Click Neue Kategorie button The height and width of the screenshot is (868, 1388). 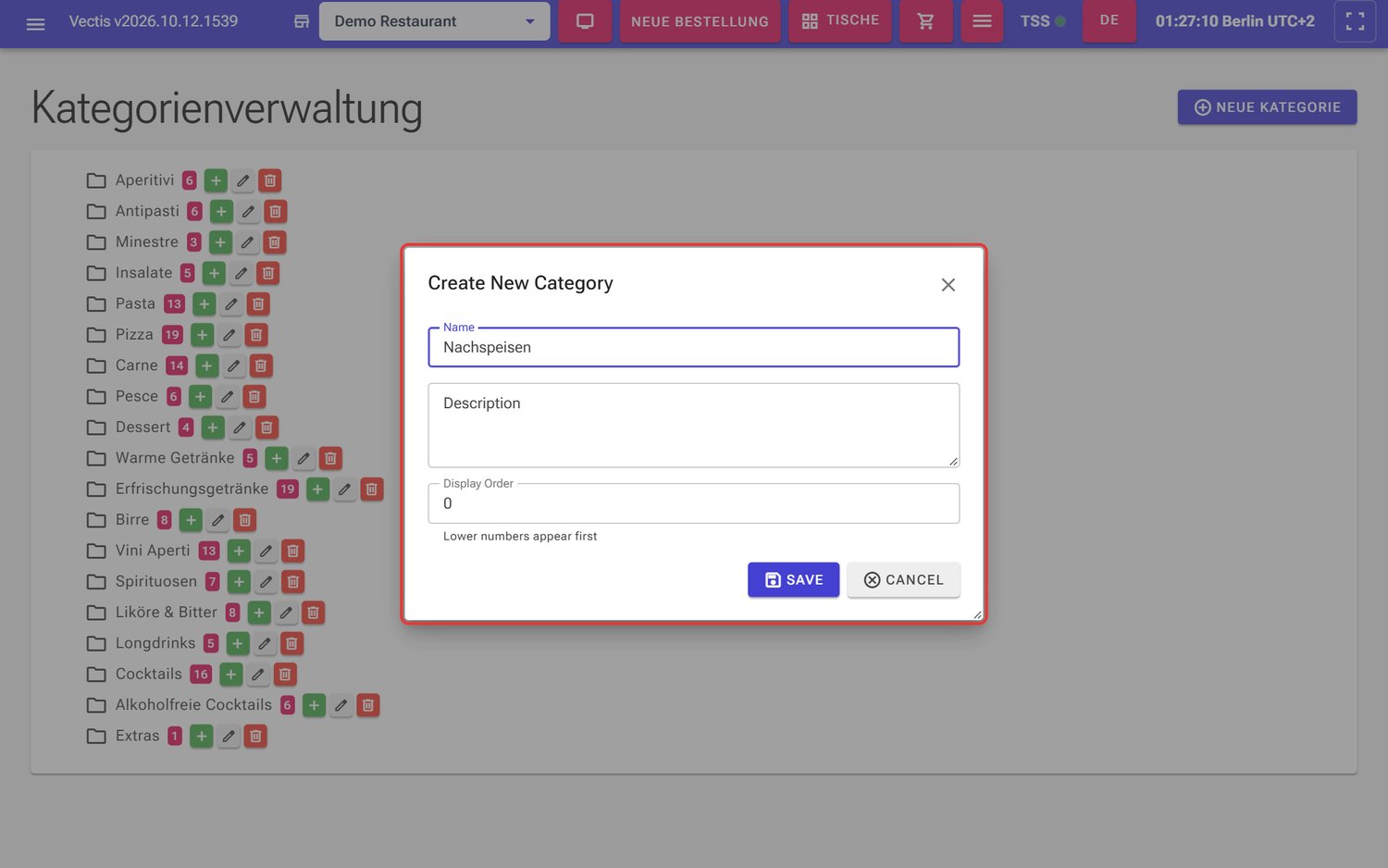click(1267, 107)
